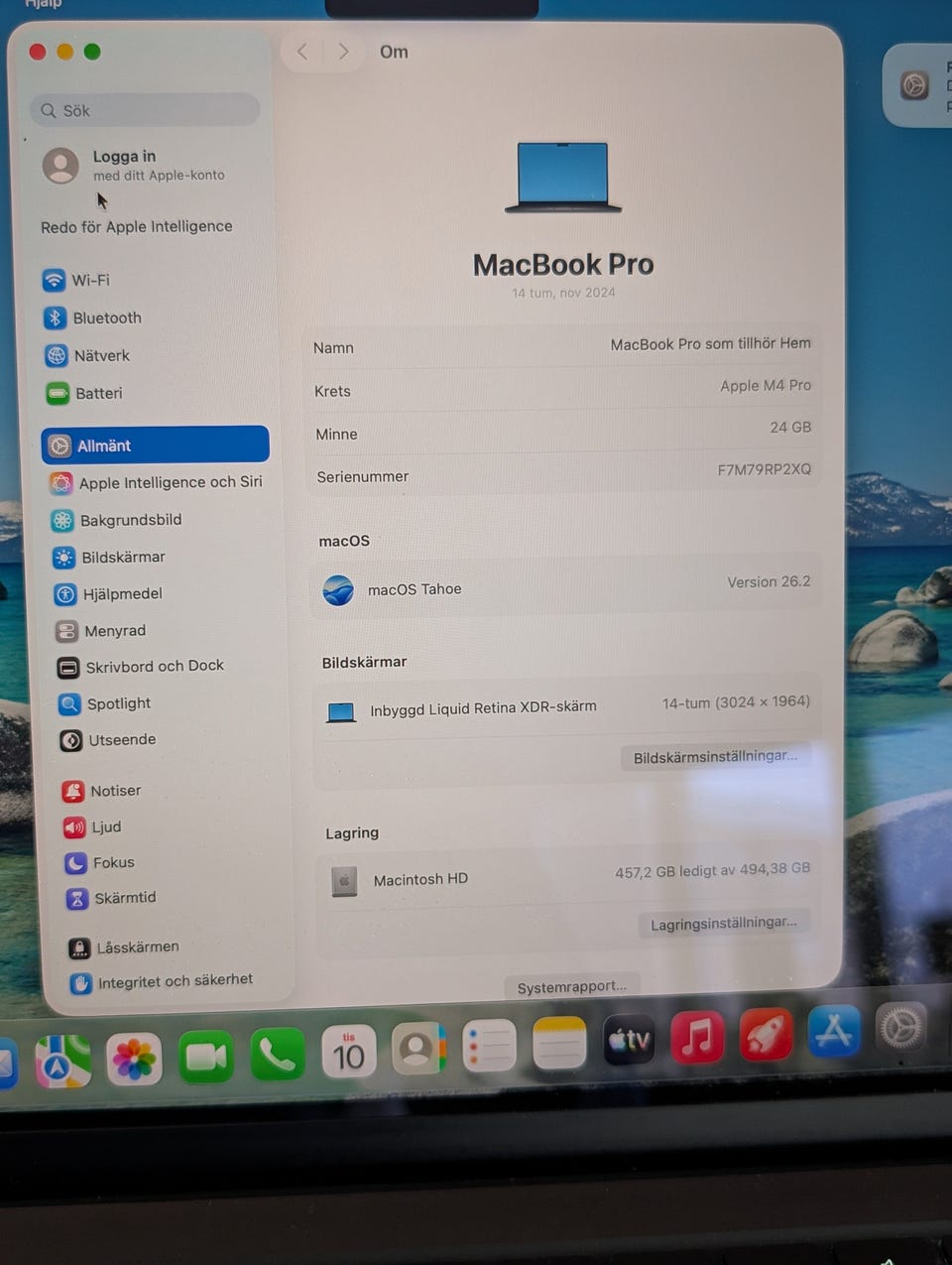Open Calendar in the Dock
The width and height of the screenshot is (952, 1265).
click(348, 1052)
